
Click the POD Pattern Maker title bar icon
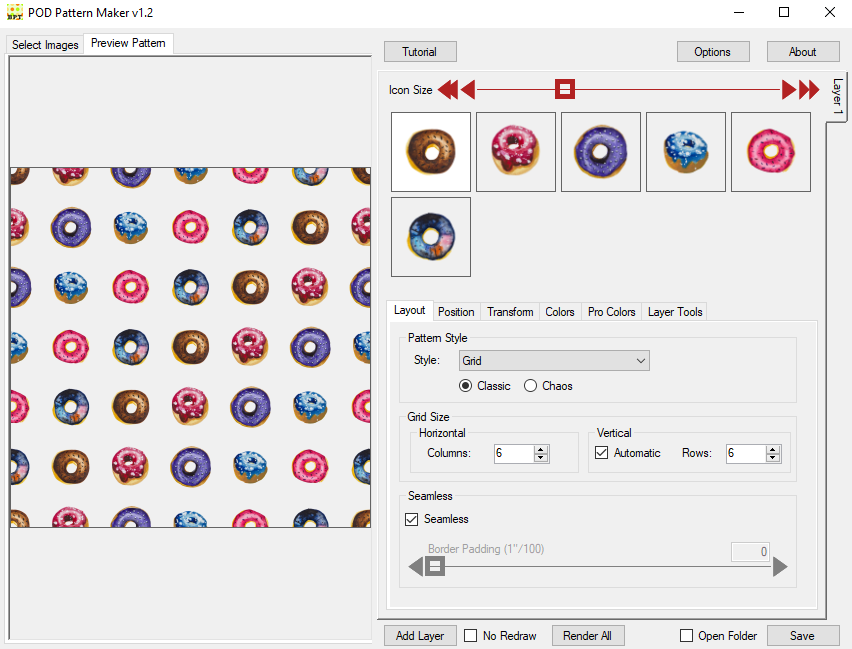pos(15,13)
